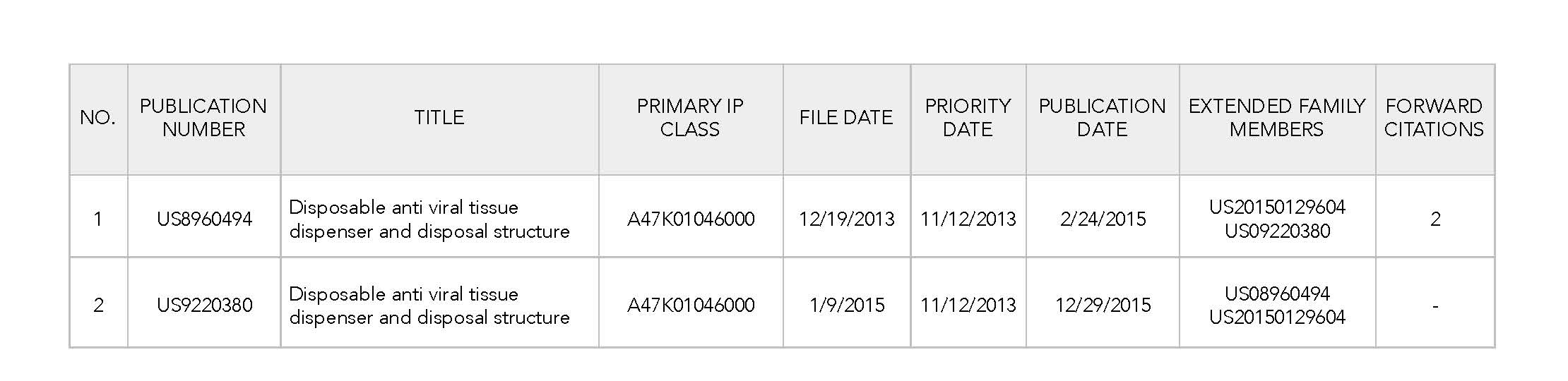Viewport: 1568px width, 381px height.
Task: Click the TITLE column header
Action: pyautogui.click(x=439, y=118)
